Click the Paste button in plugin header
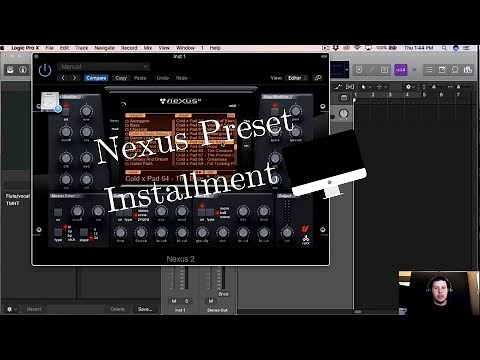Screen dimensions: 480x360 click(x=140, y=78)
